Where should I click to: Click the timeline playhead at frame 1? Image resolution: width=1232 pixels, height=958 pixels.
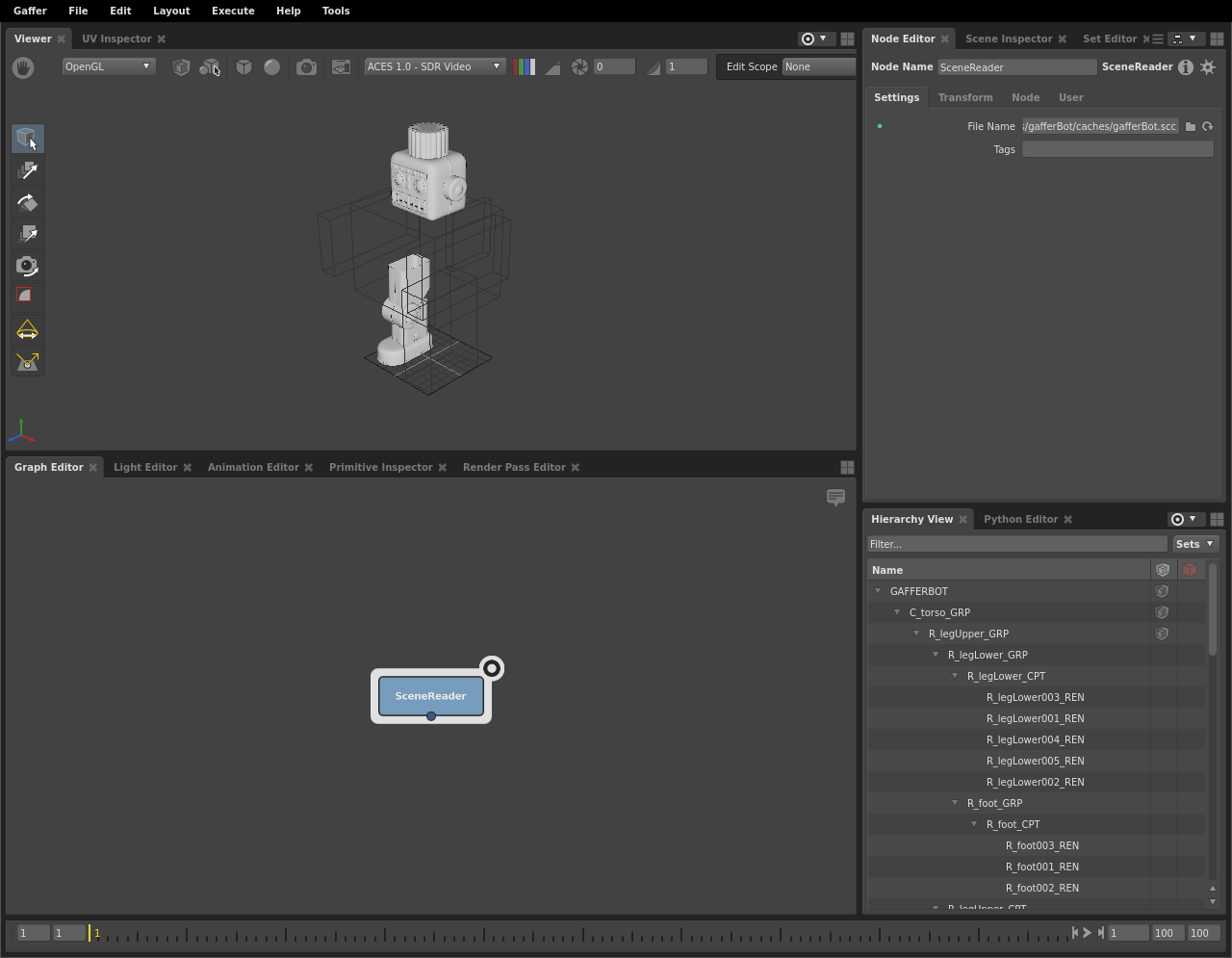90,932
